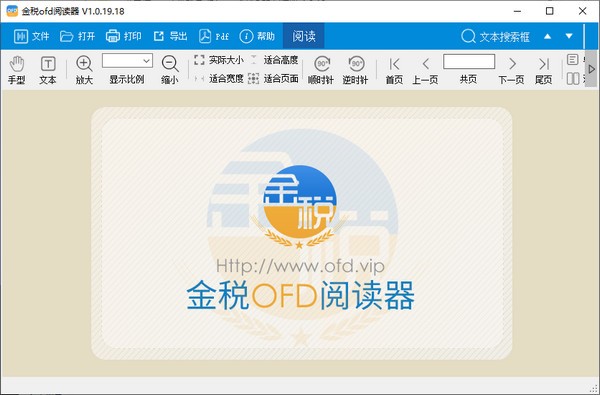Go to next search result down arrow
The height and width of the screenshot is (395, 600).
coord(569,36)
